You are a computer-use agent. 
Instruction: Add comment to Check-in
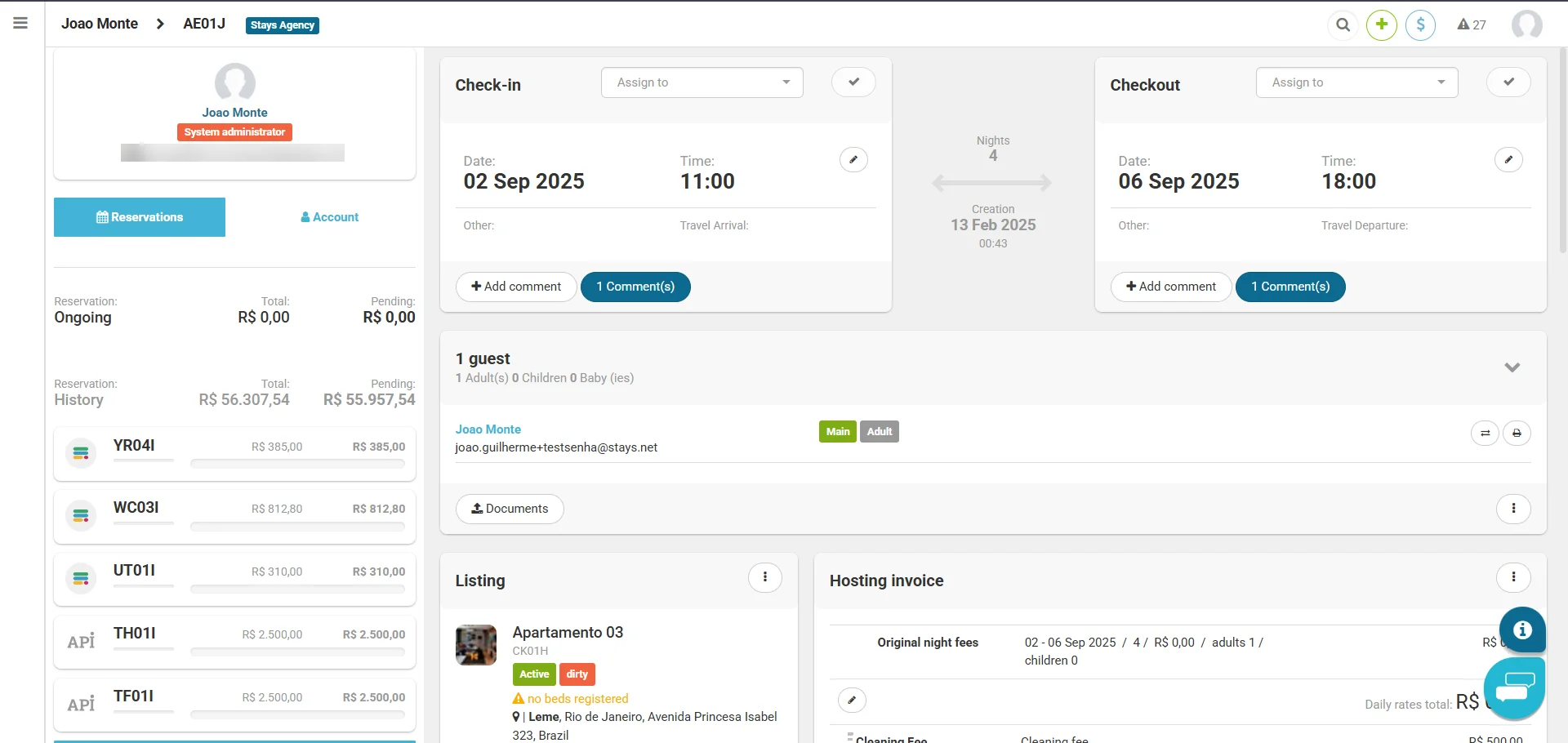click(x=516, y=287)
